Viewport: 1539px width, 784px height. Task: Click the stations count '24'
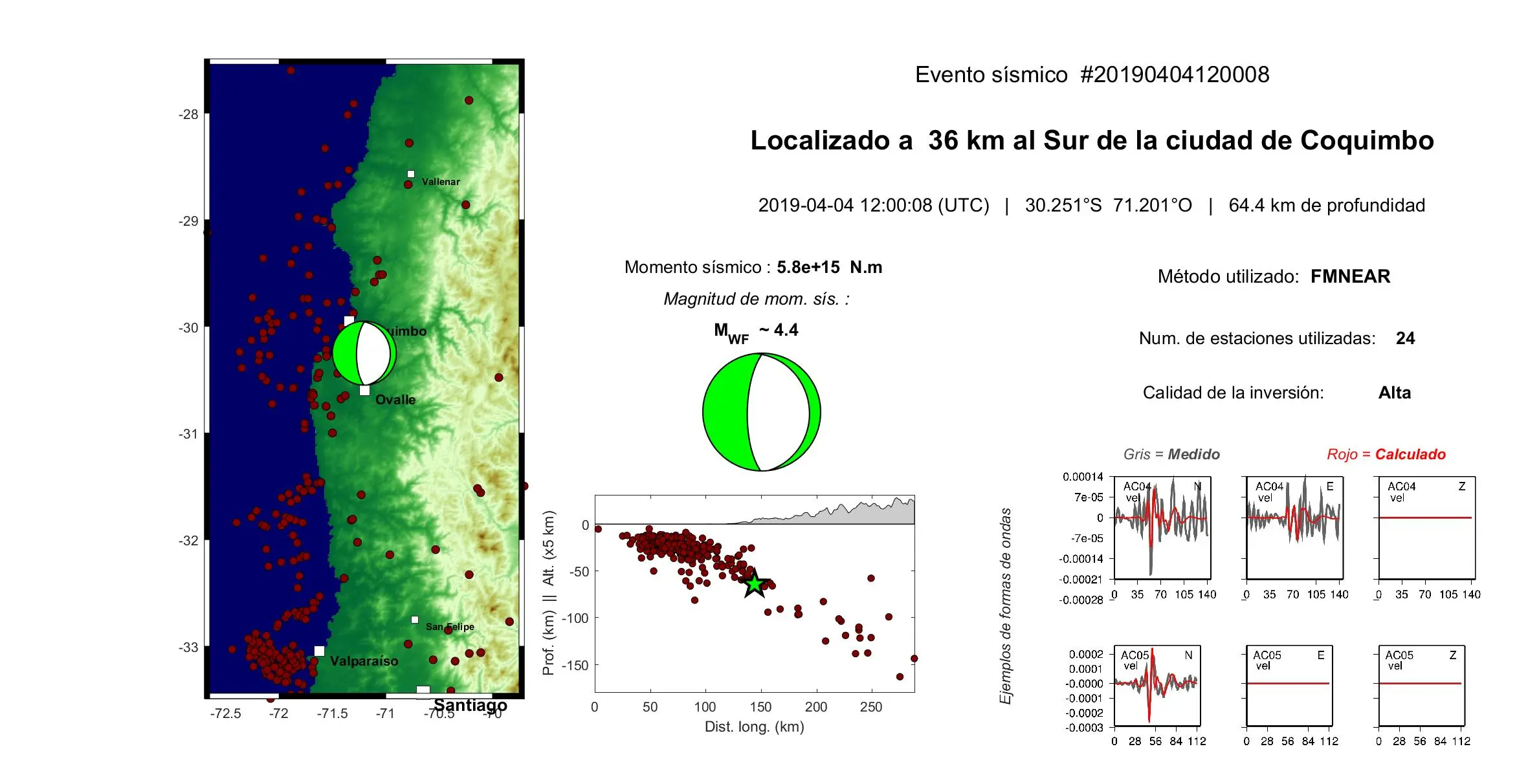tap(1405, 338)
